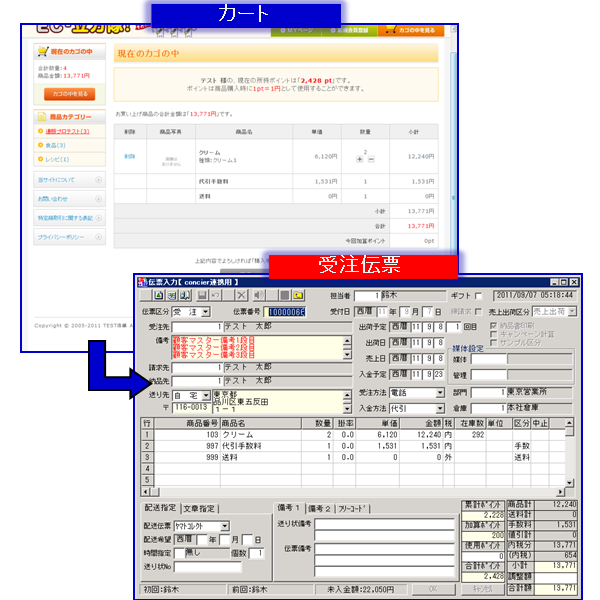This screenshot has height=600, width=600.
Task: Click the save floppy-disk icon in slip toolbar
Action: click(202, 295)
